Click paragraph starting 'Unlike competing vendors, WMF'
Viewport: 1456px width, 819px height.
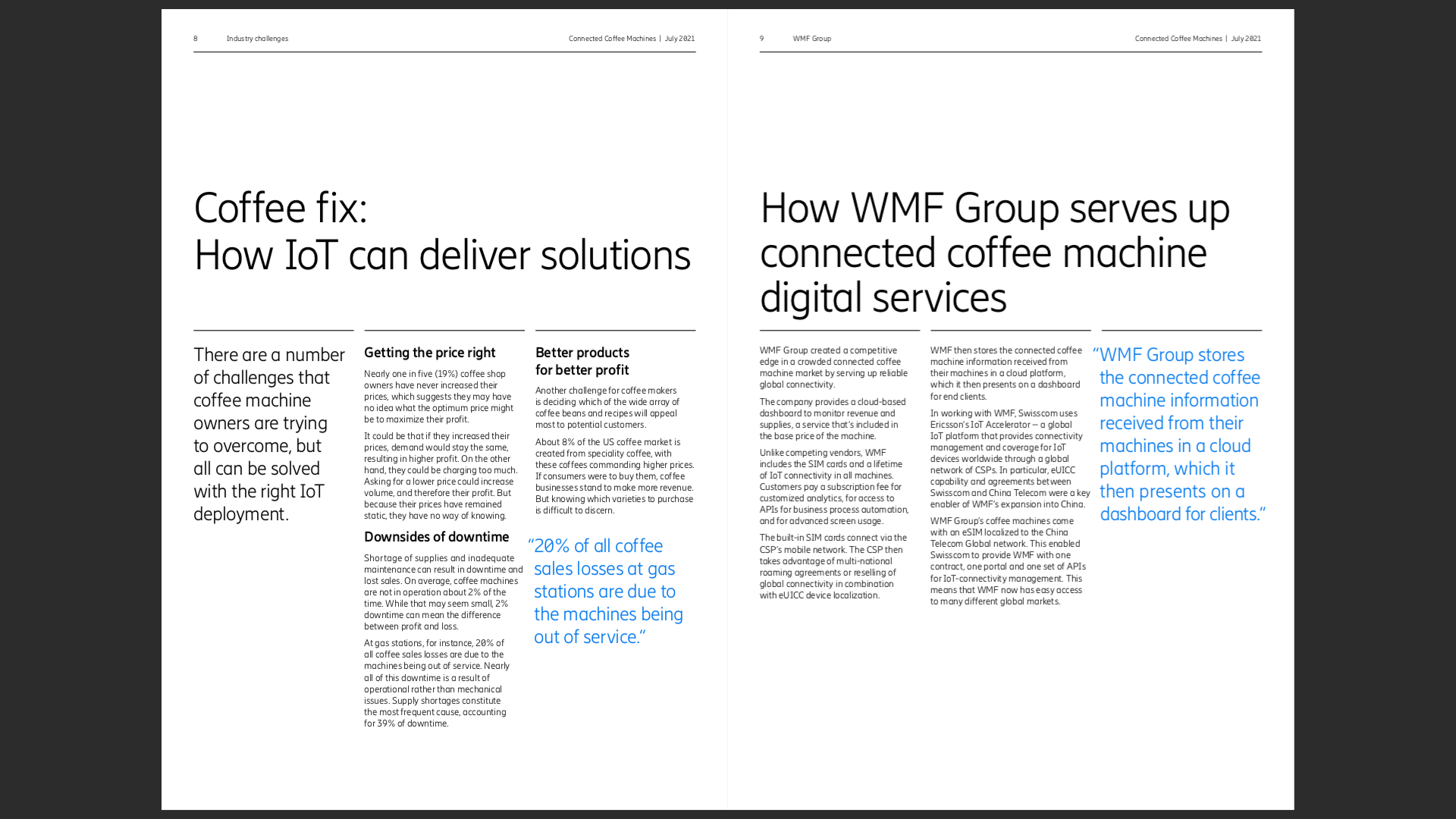click(834, 487)
